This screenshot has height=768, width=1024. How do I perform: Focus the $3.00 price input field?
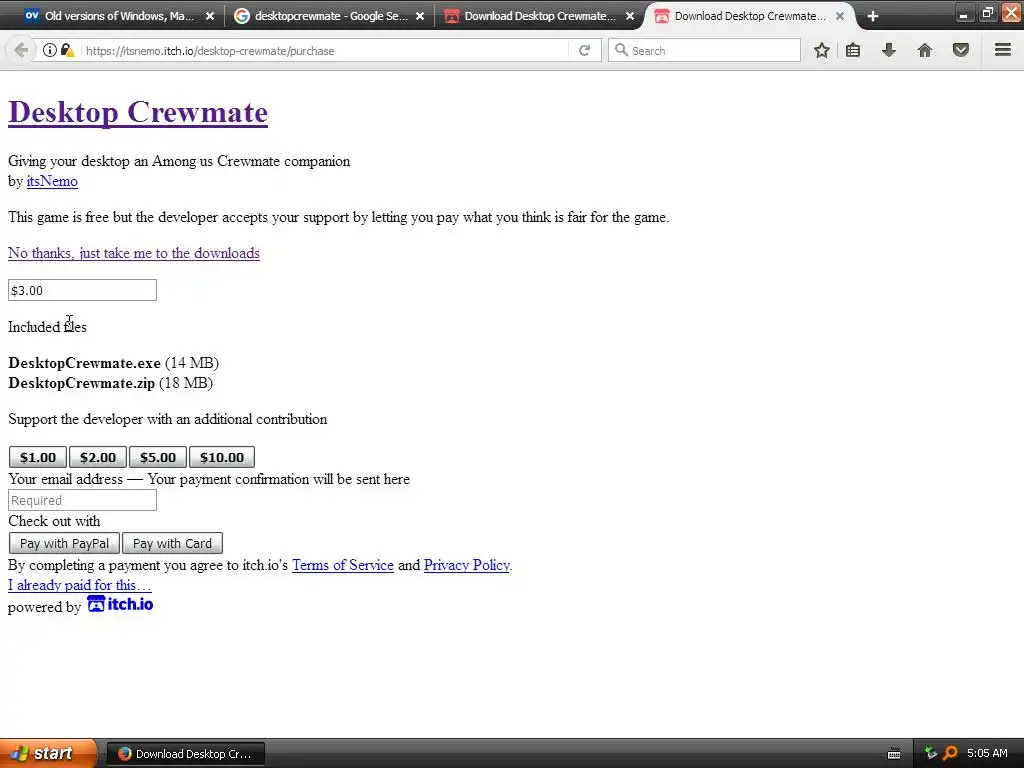tap(82, 290)
